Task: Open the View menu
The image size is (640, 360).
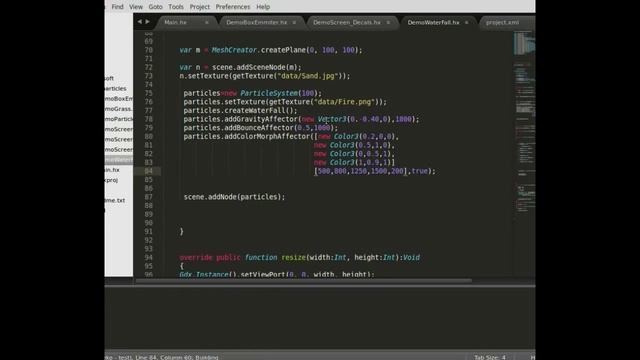Action: [x=136, y=7]
